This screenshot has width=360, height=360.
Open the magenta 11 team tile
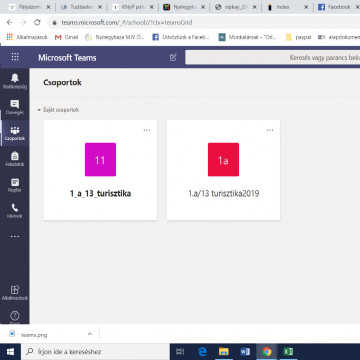[x=100, y=160]
